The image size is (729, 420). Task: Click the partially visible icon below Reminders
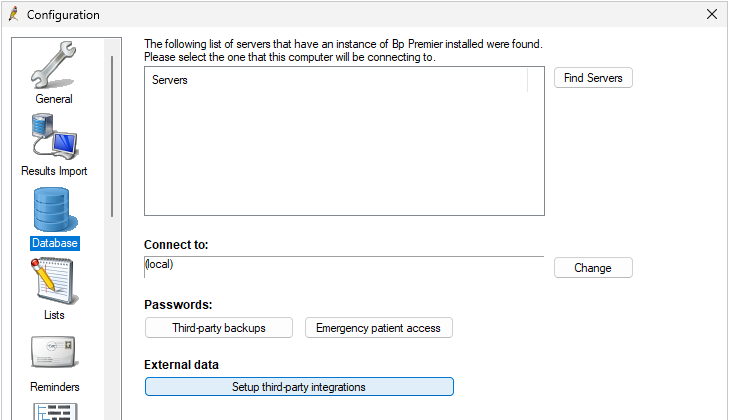(x=54, y=411)
